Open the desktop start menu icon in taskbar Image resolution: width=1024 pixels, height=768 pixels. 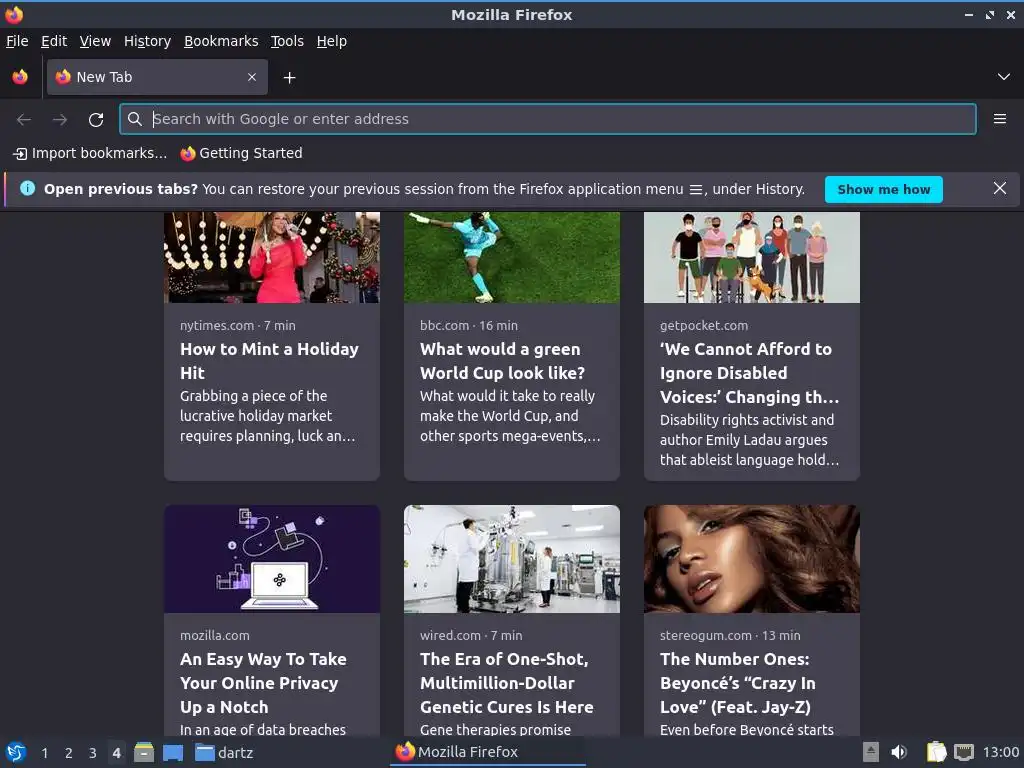click(16, 752)
